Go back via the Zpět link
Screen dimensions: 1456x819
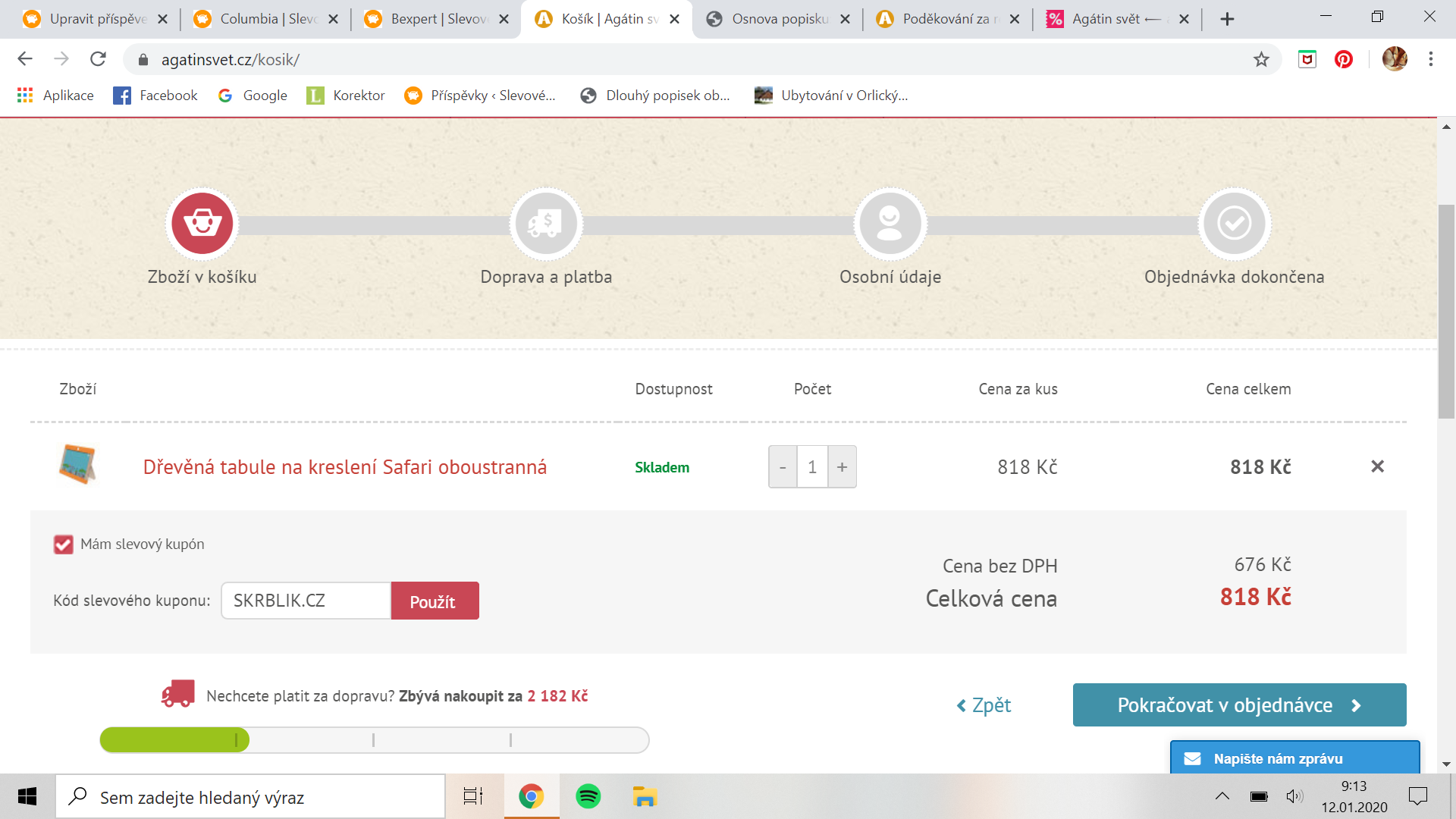click(984, 705)
